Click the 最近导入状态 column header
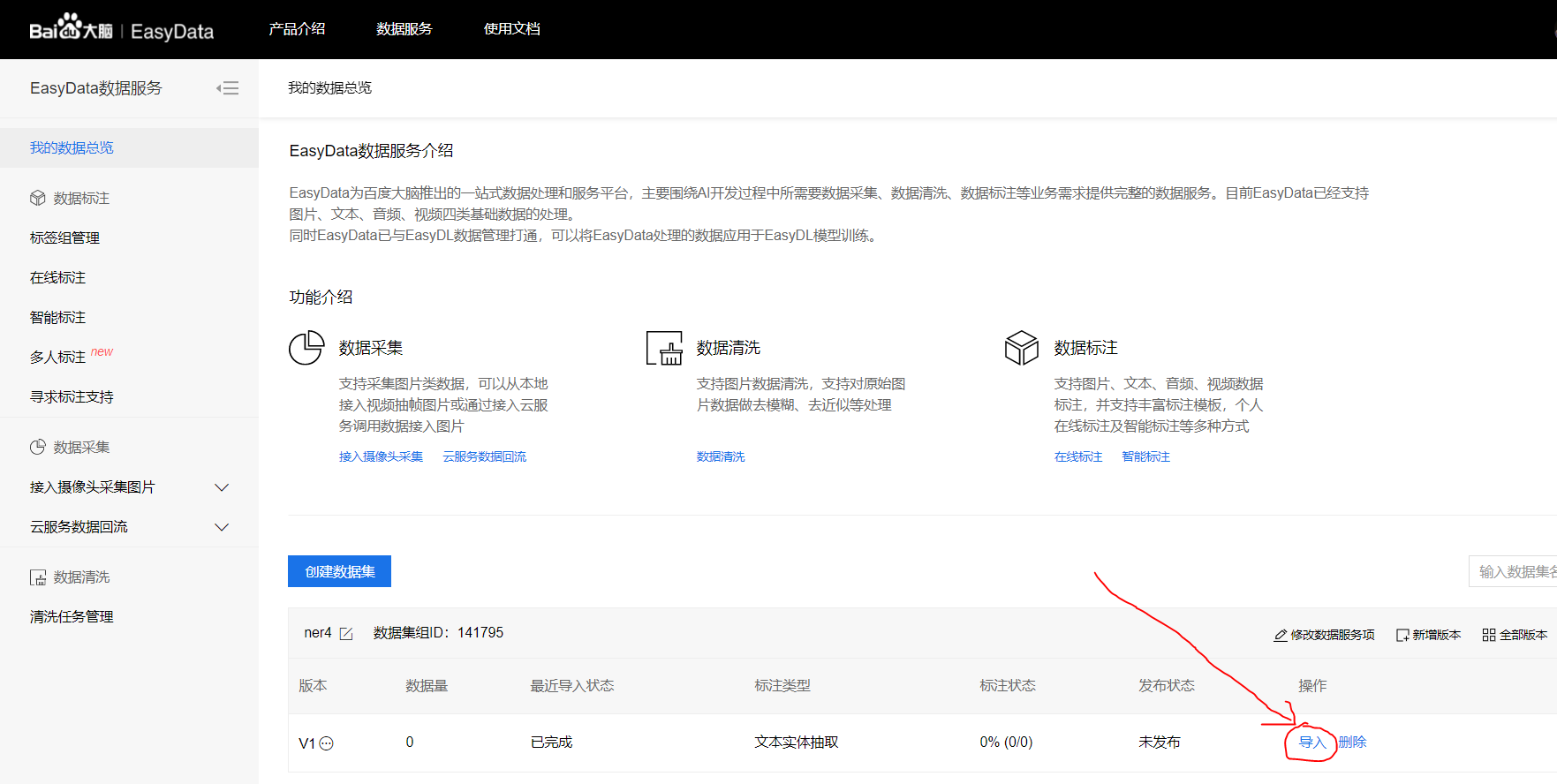This screenshot has height=784, width=1557. pyautogui.click(x=571, y=686)
